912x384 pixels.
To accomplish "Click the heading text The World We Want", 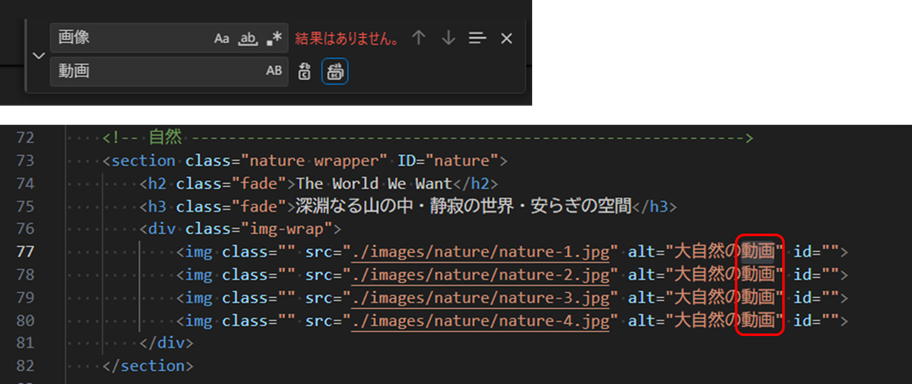I will tap(375, 184).
